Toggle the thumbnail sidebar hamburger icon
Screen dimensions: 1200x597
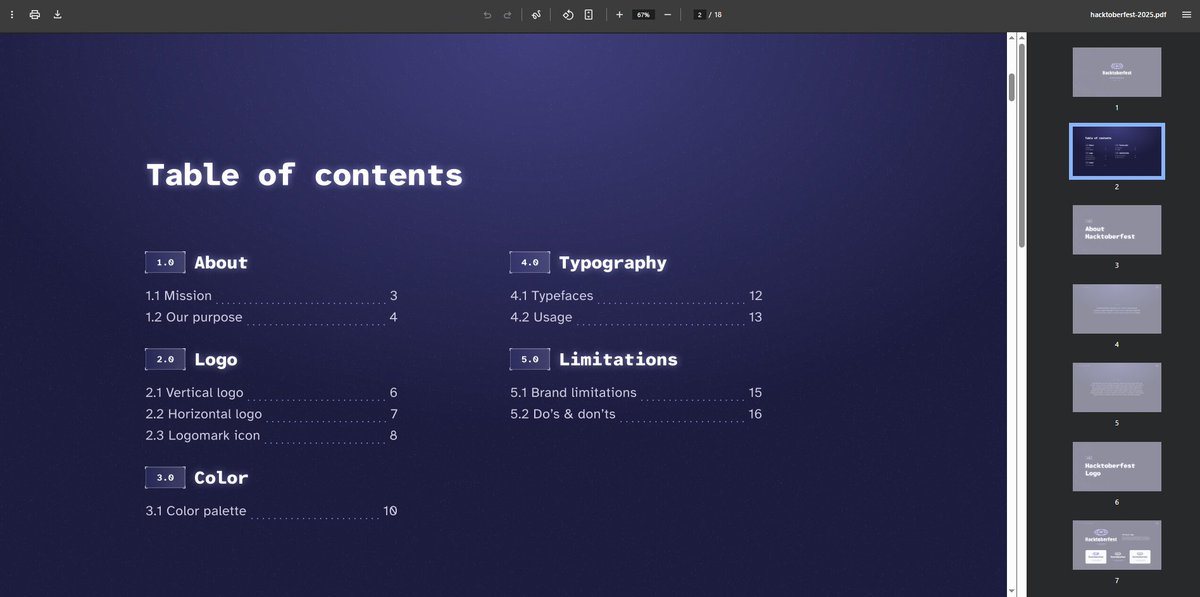click(1186, 15)
